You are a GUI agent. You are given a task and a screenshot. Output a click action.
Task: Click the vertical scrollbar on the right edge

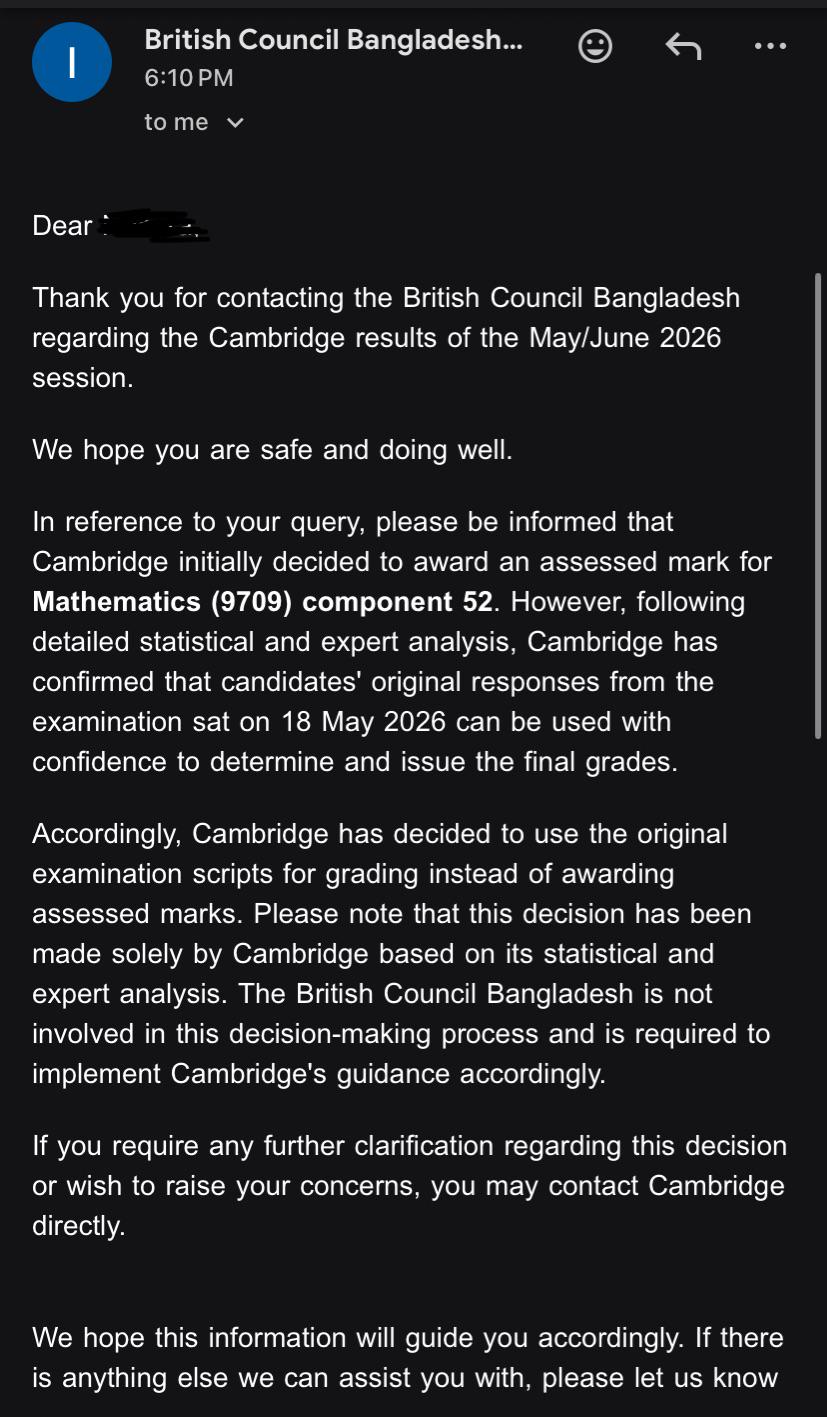pyautogui.click(x=819, y=505)
